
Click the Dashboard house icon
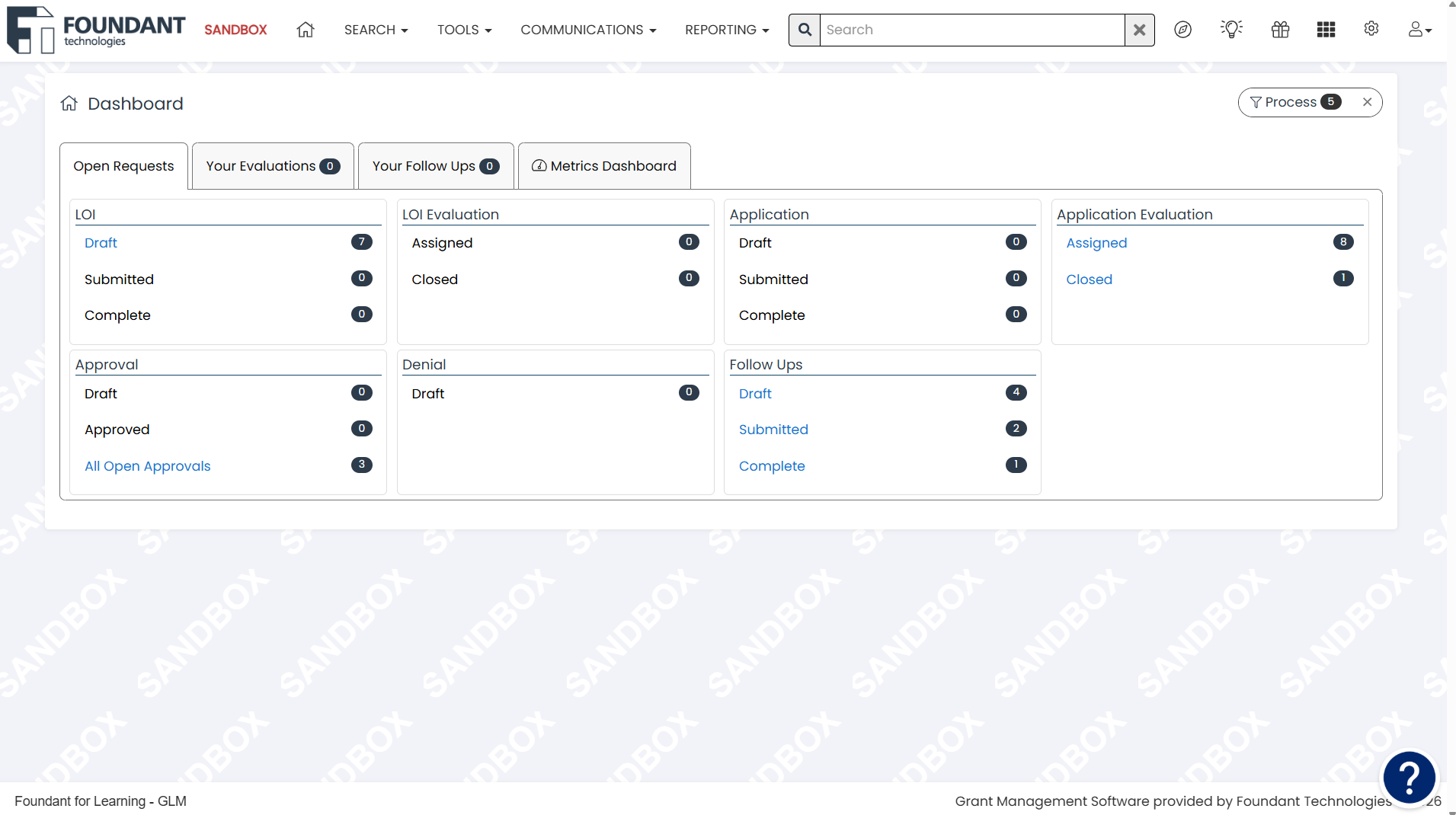pos(69,104)
